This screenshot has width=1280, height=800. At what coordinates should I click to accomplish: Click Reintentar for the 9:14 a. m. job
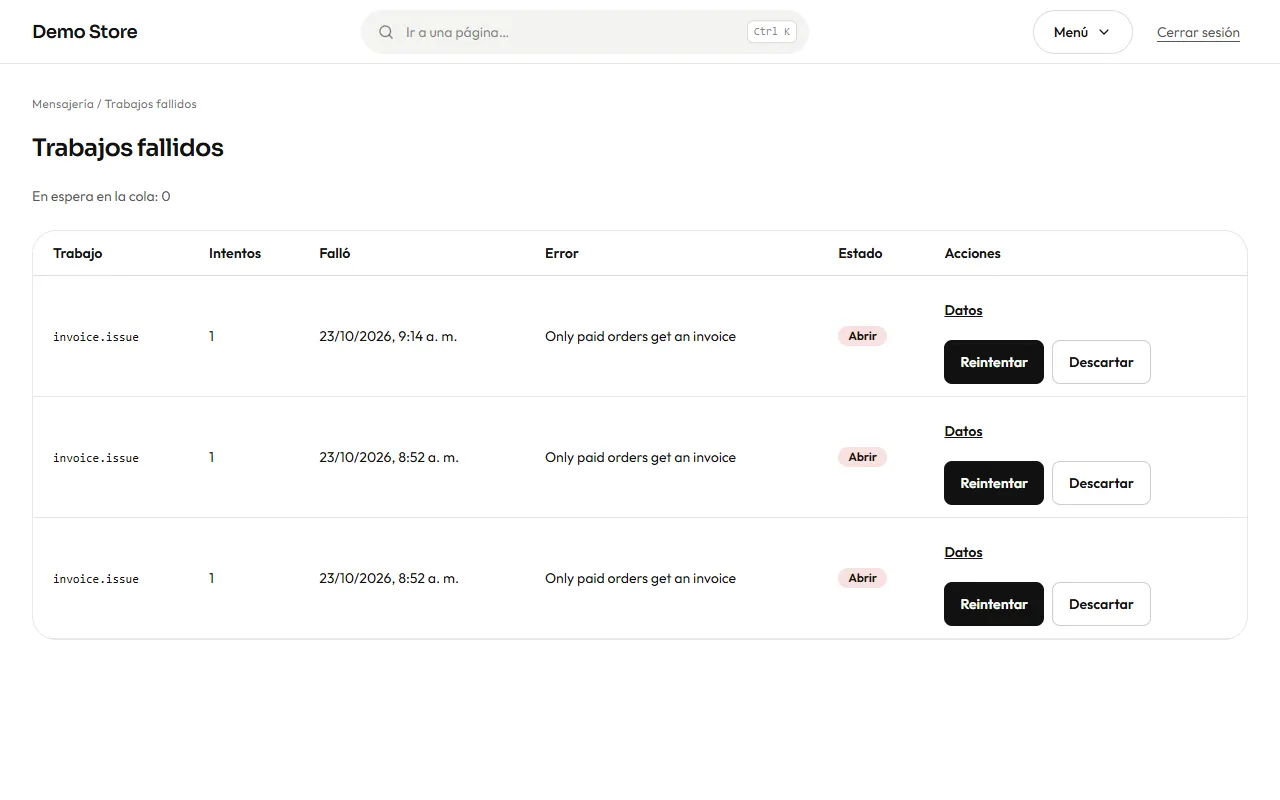pos(994,362)
